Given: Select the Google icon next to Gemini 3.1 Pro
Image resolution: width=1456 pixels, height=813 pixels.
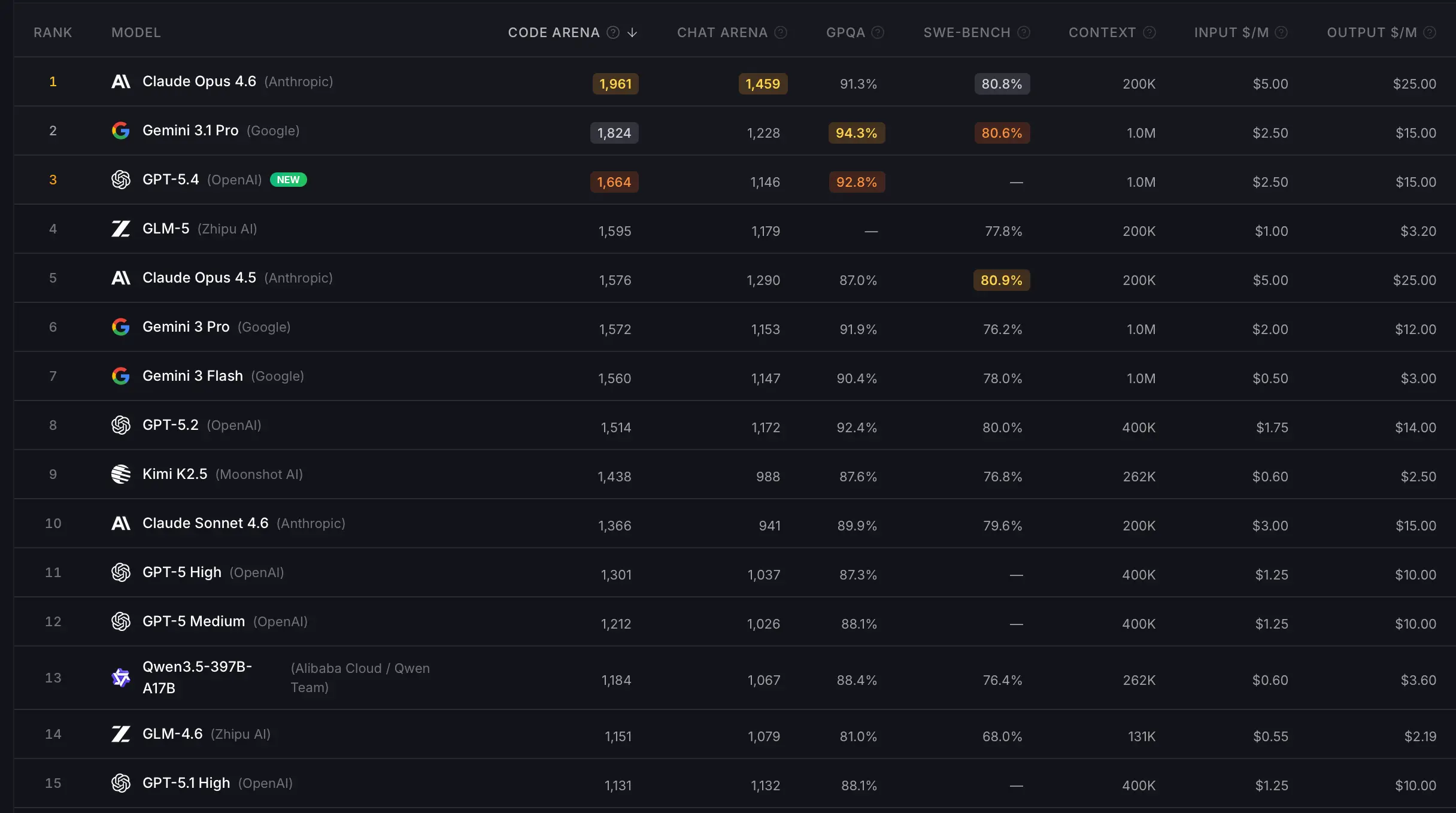Looking at the screenshot, I should point(121,130).
